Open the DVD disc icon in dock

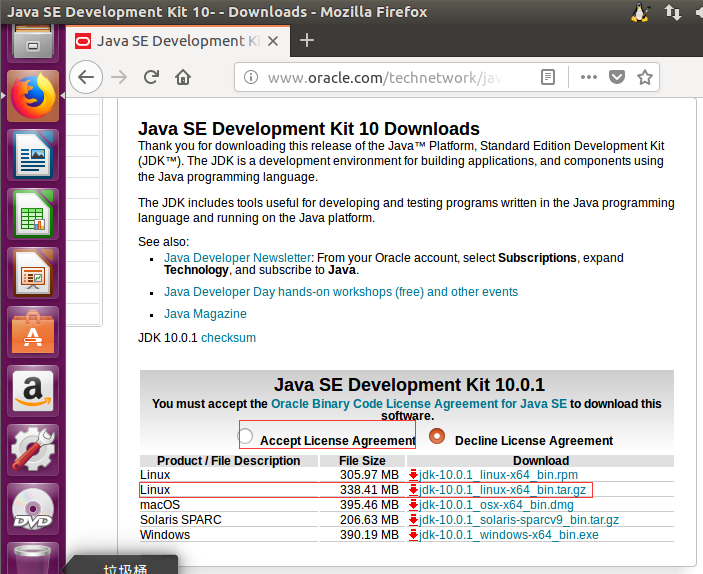coord(33,509)
